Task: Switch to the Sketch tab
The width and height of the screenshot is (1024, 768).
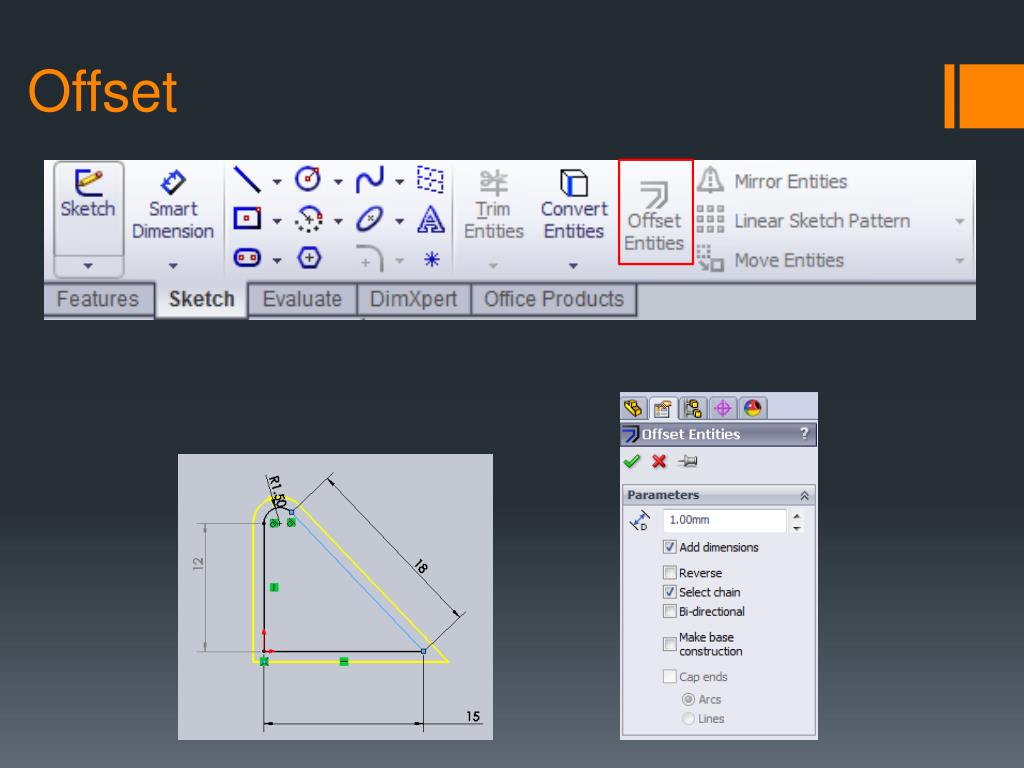Action: tap(201, 299)
